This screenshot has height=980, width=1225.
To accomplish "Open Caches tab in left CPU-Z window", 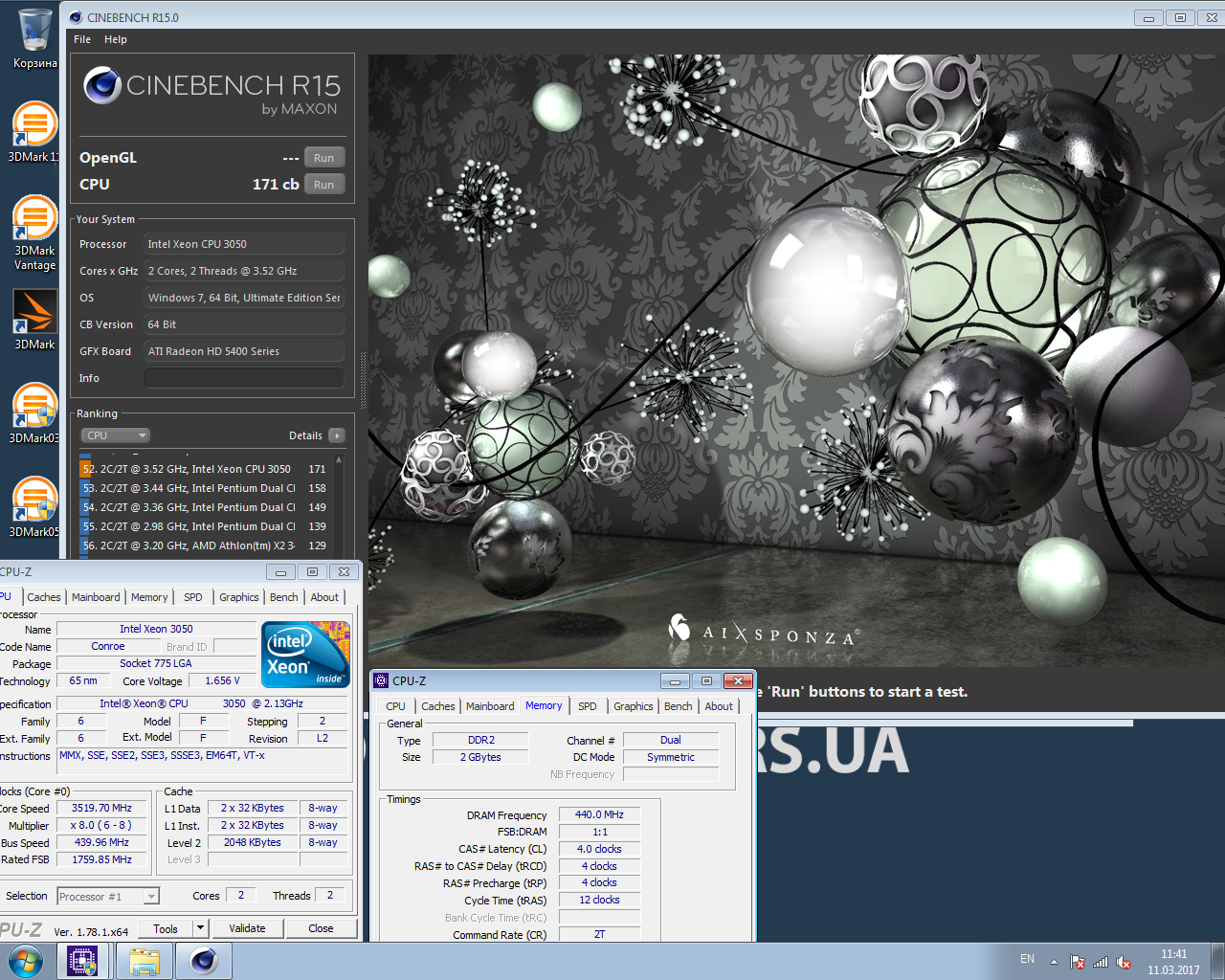I will 44,597.
